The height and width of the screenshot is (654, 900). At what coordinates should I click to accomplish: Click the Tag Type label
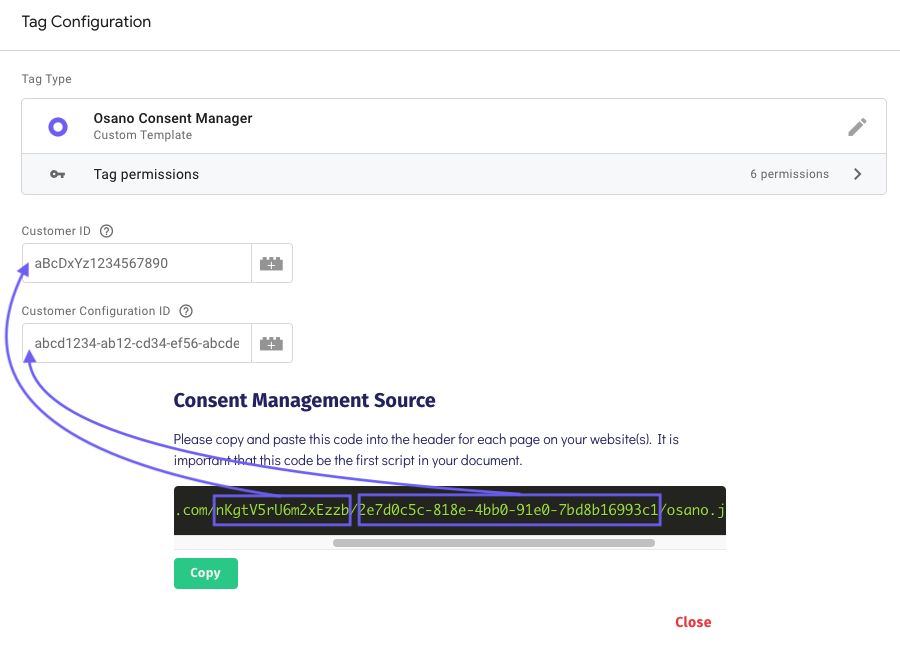coord(46,79)
